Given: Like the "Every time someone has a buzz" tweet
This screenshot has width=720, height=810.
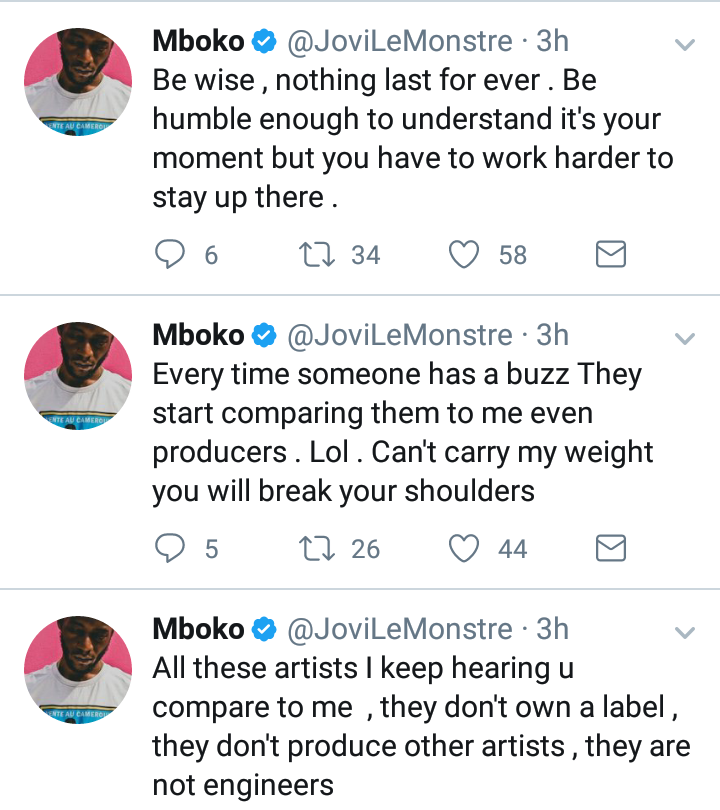Looking at the screenshot, I should click(464, 548).
